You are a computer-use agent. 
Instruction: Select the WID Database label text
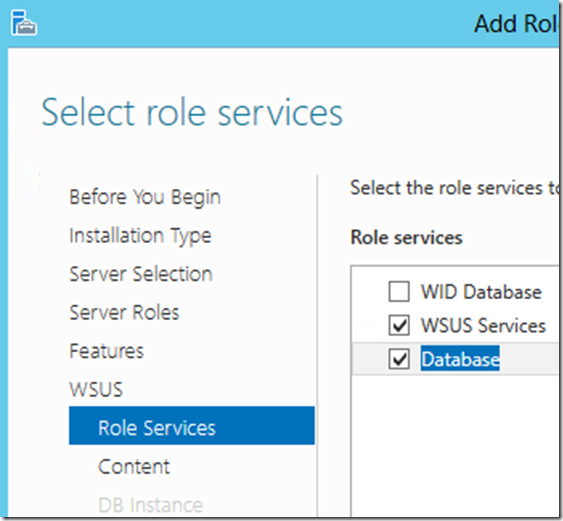pyautogui.click(x=481, y=292)
